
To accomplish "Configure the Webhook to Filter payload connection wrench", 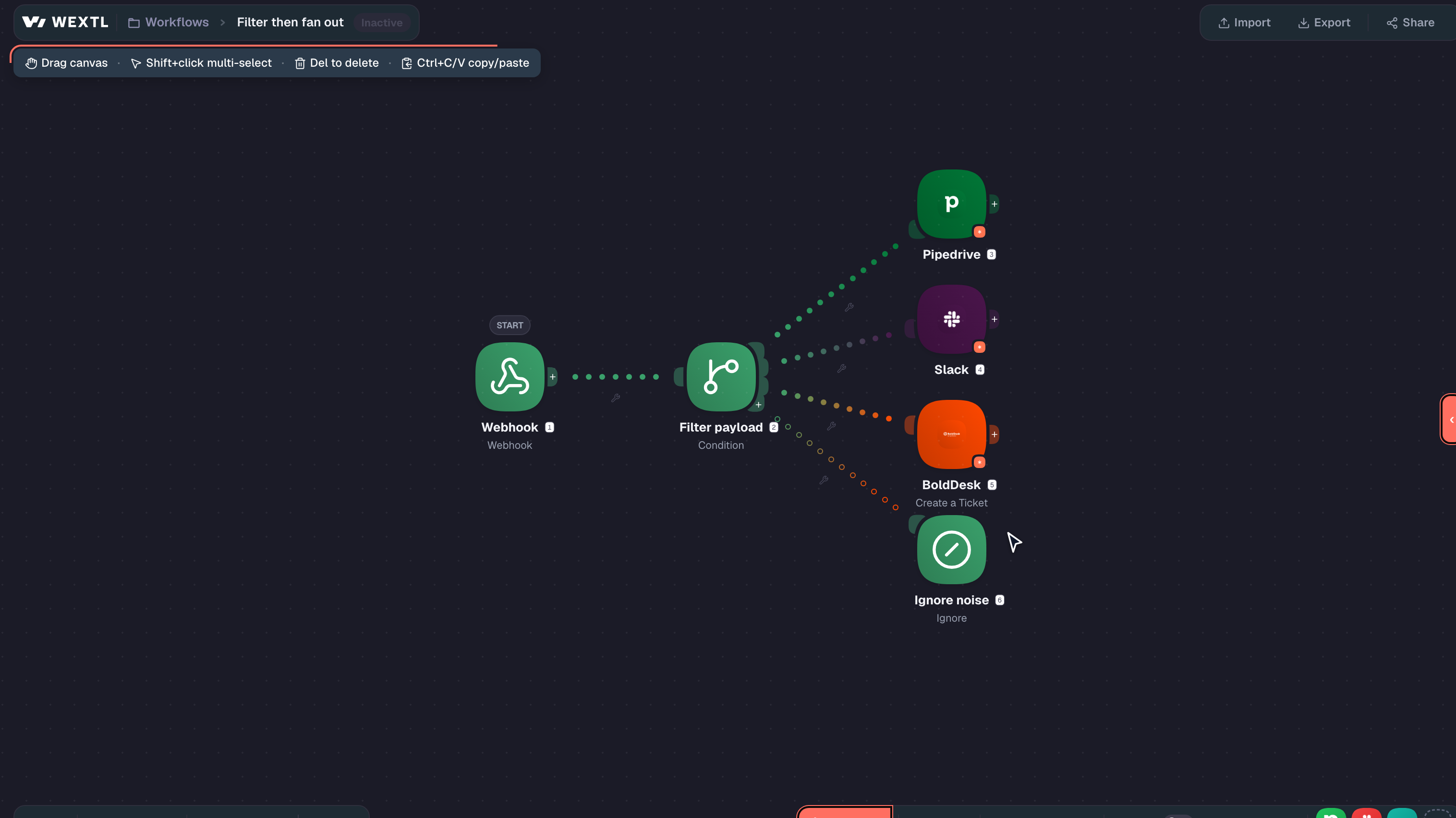I will (x=616, y=397).
